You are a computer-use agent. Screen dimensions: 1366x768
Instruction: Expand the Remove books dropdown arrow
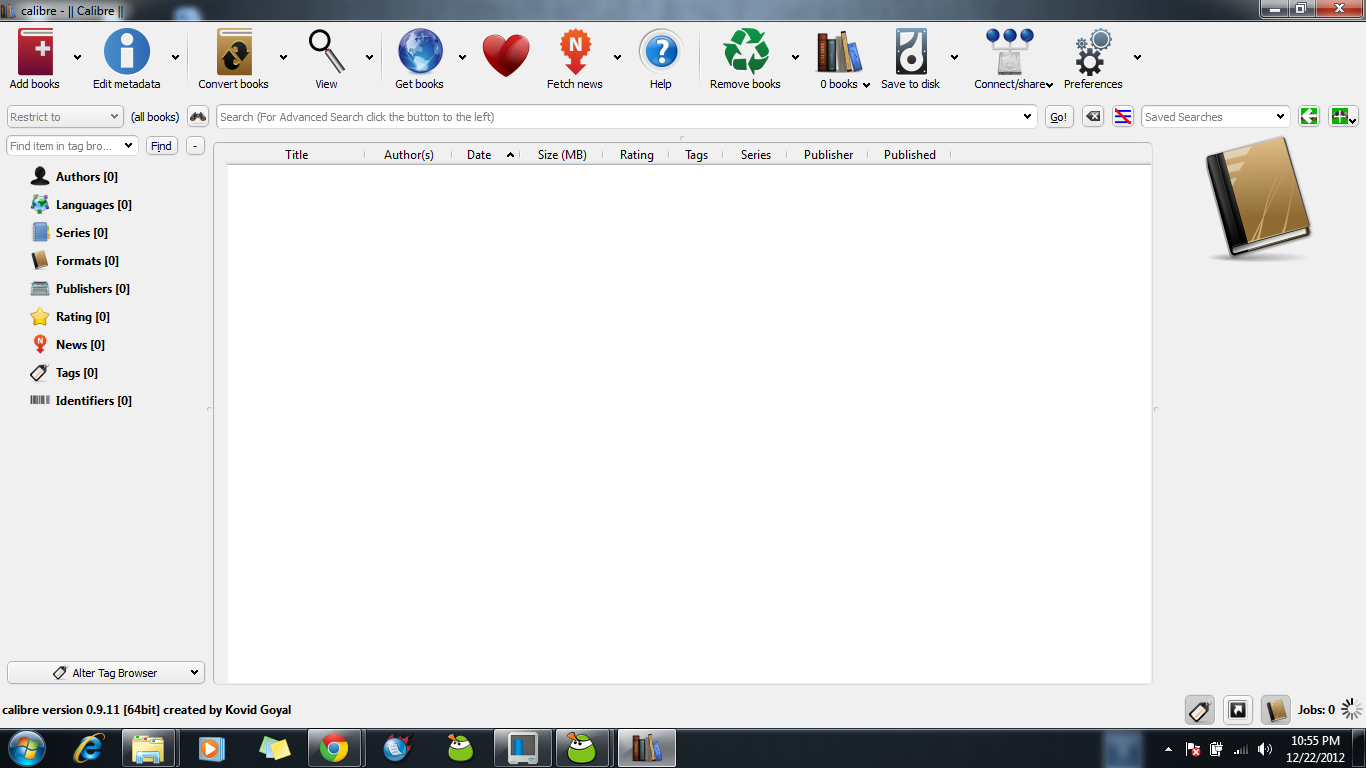click(x=795, y=57)
